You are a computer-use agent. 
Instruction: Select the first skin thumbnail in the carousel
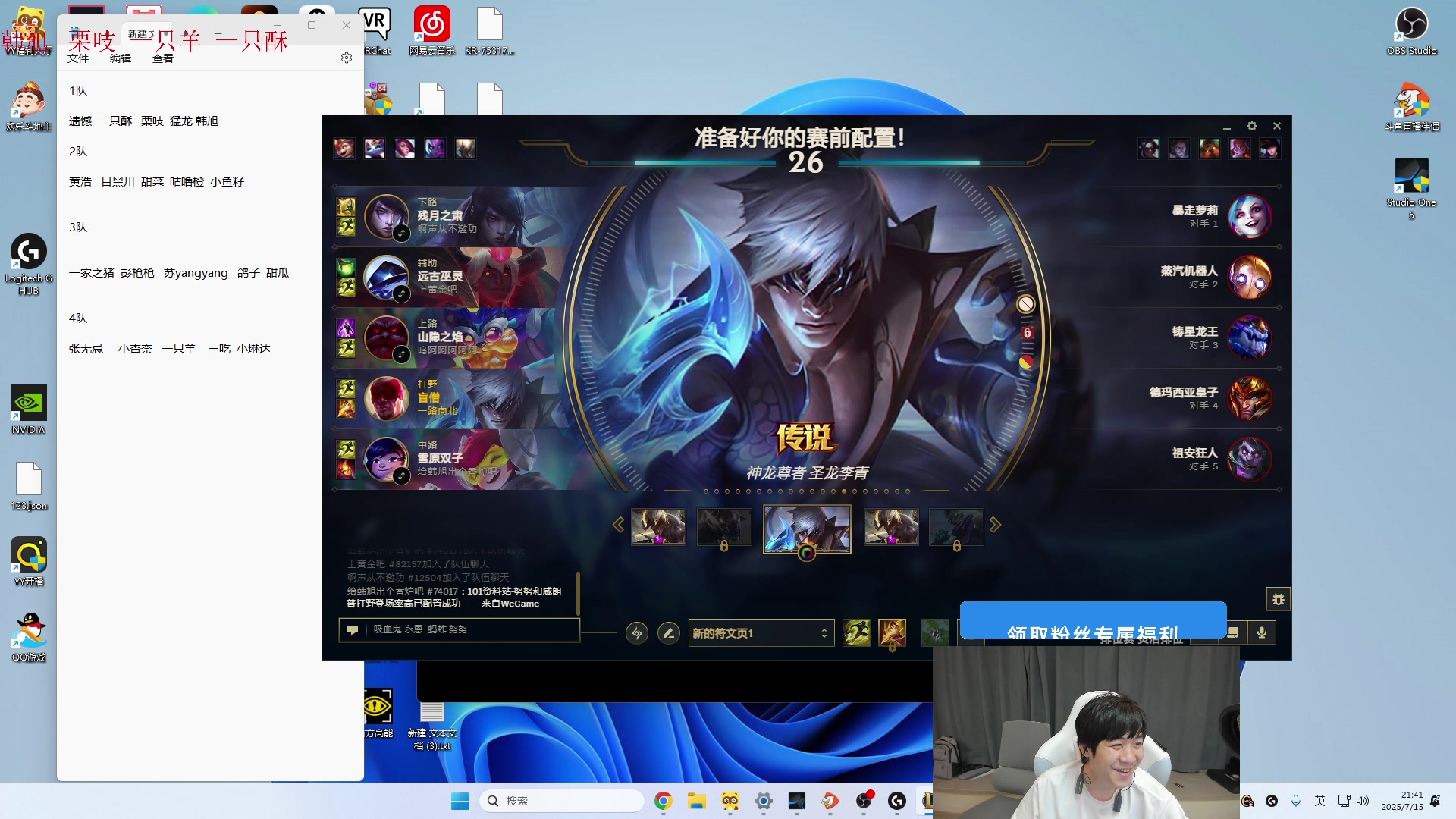pyautogui.click(x=658, y=527)
